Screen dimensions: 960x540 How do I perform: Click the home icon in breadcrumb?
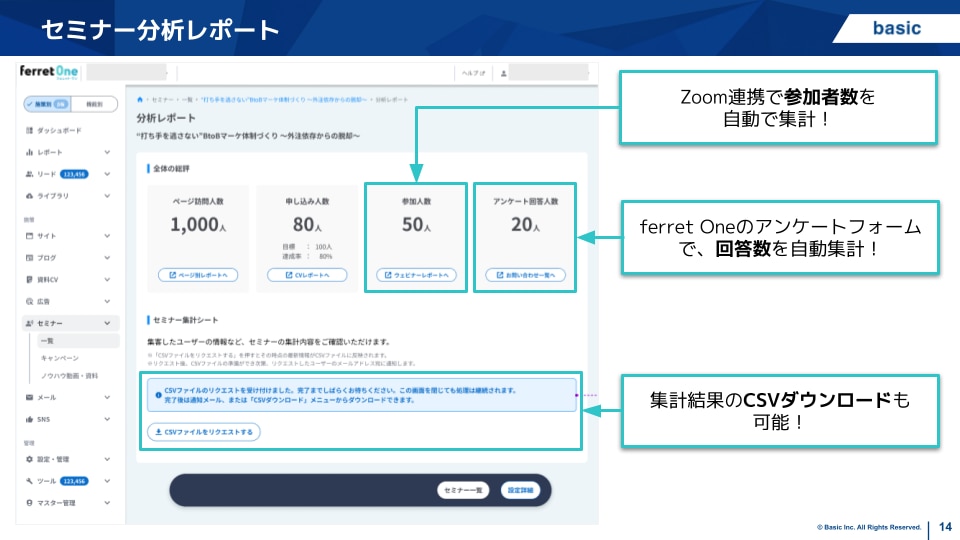(x=140, y=100)
